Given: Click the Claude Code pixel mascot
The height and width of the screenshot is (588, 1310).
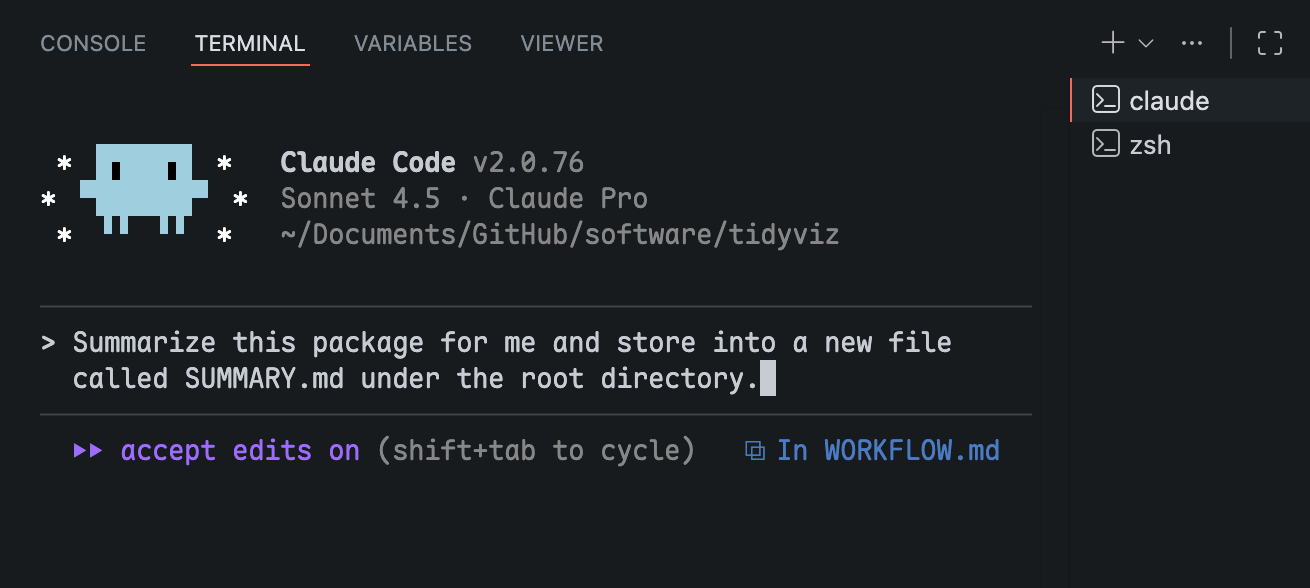Looking at the screenshot, I should coord(143,188).
